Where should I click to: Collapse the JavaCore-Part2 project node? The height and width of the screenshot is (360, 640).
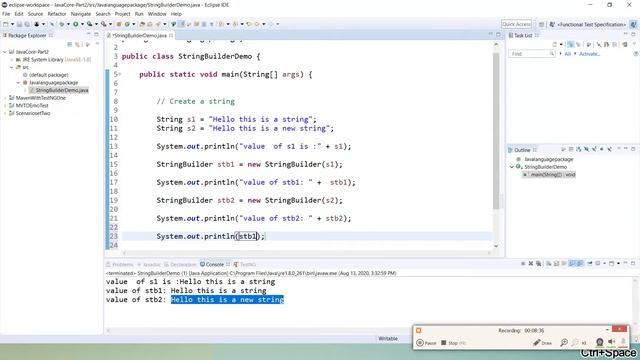[x=5, y=52]
